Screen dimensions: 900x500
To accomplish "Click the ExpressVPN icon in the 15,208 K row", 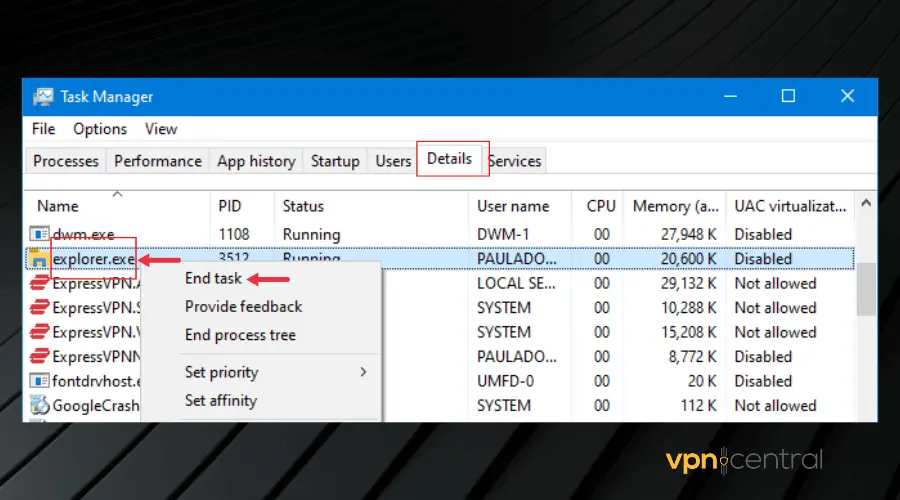I will (39, 332).
